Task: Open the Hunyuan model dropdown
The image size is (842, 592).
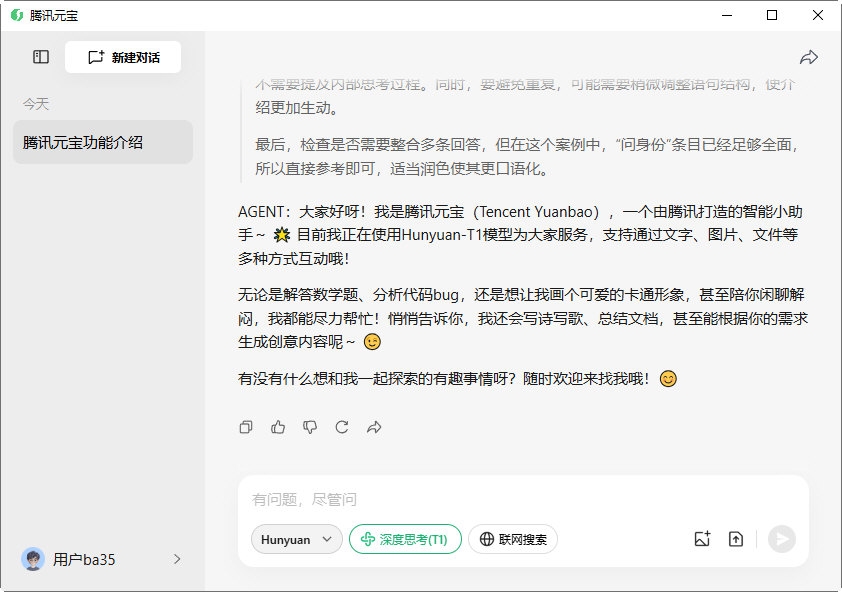Action: (296, 539)
